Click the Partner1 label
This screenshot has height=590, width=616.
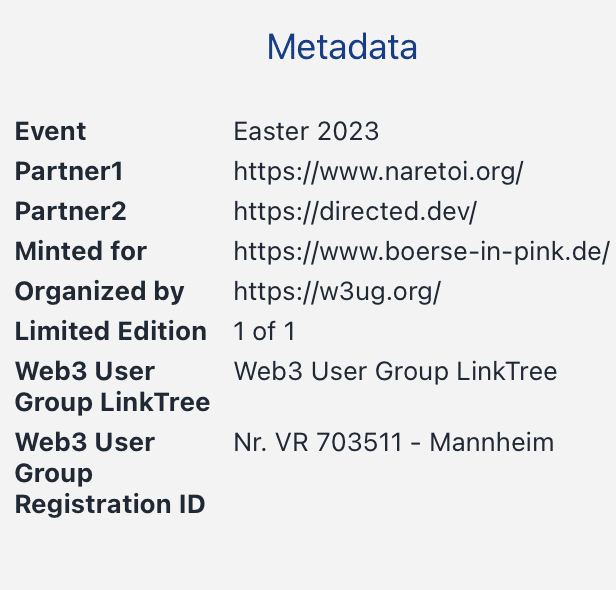click(69, 172)
